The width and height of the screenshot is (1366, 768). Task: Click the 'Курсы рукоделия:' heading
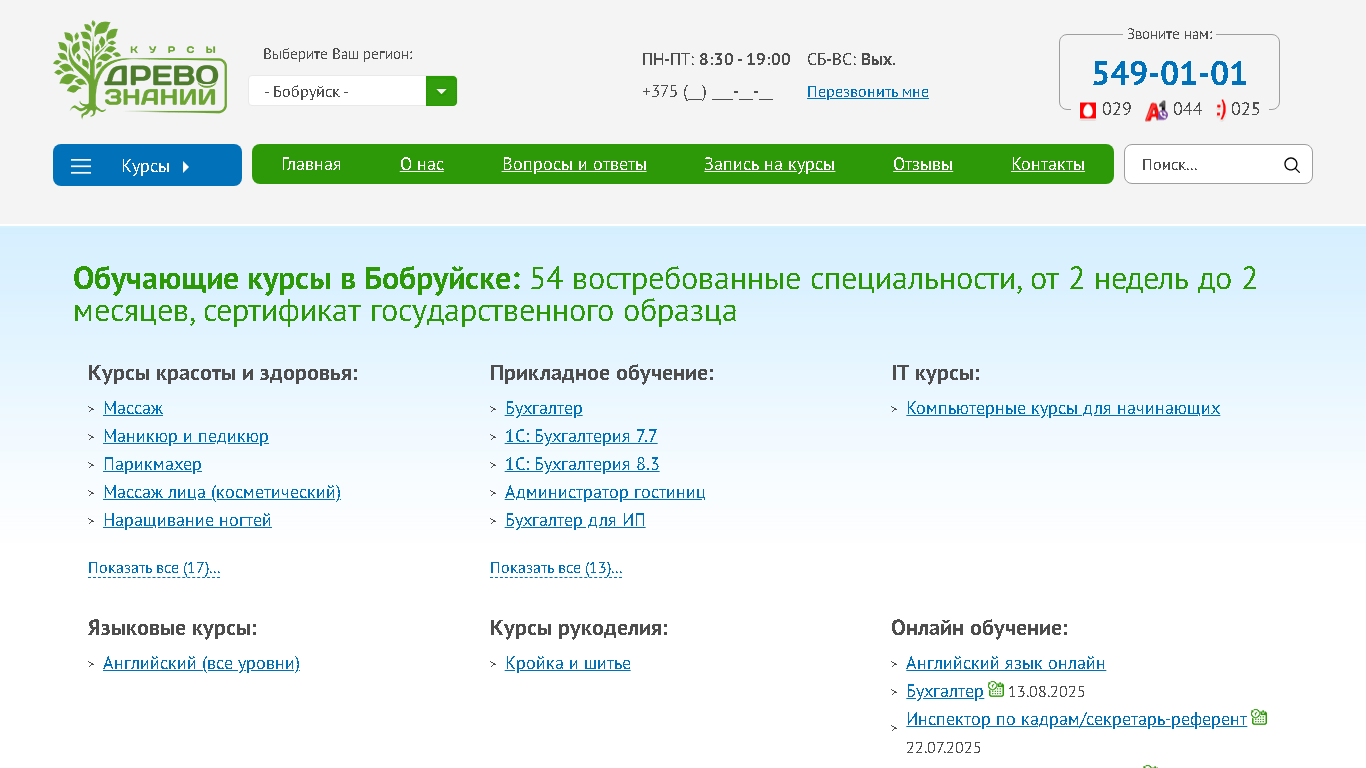(x=579, y=628)
